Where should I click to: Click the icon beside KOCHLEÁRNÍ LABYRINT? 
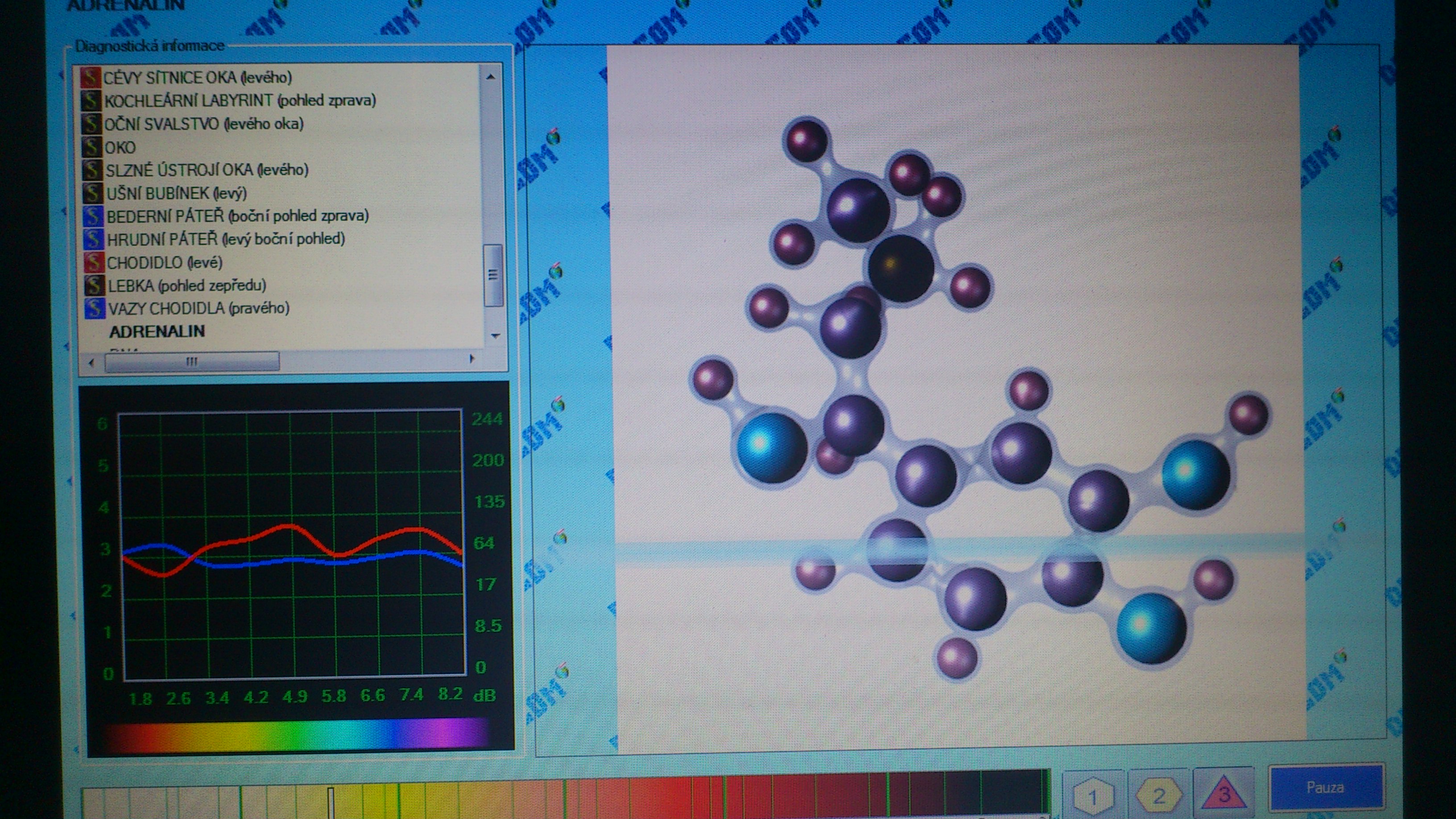(x=91, y=101)
